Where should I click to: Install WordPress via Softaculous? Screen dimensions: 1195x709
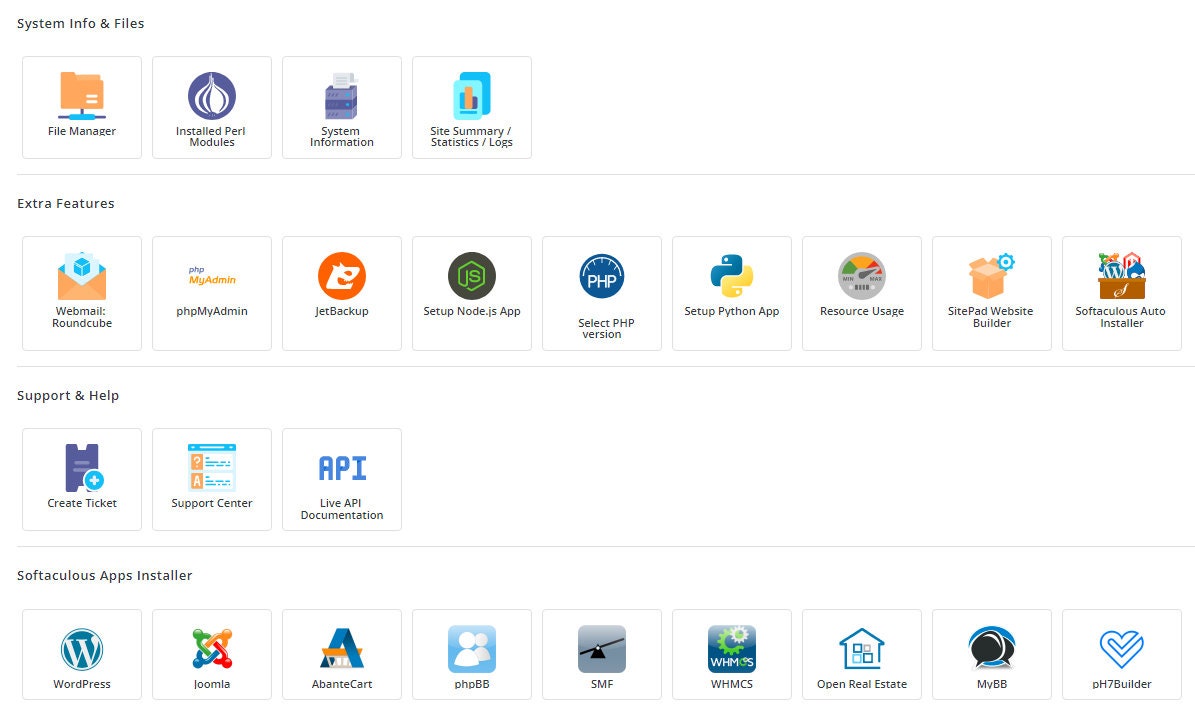(81, 654)
